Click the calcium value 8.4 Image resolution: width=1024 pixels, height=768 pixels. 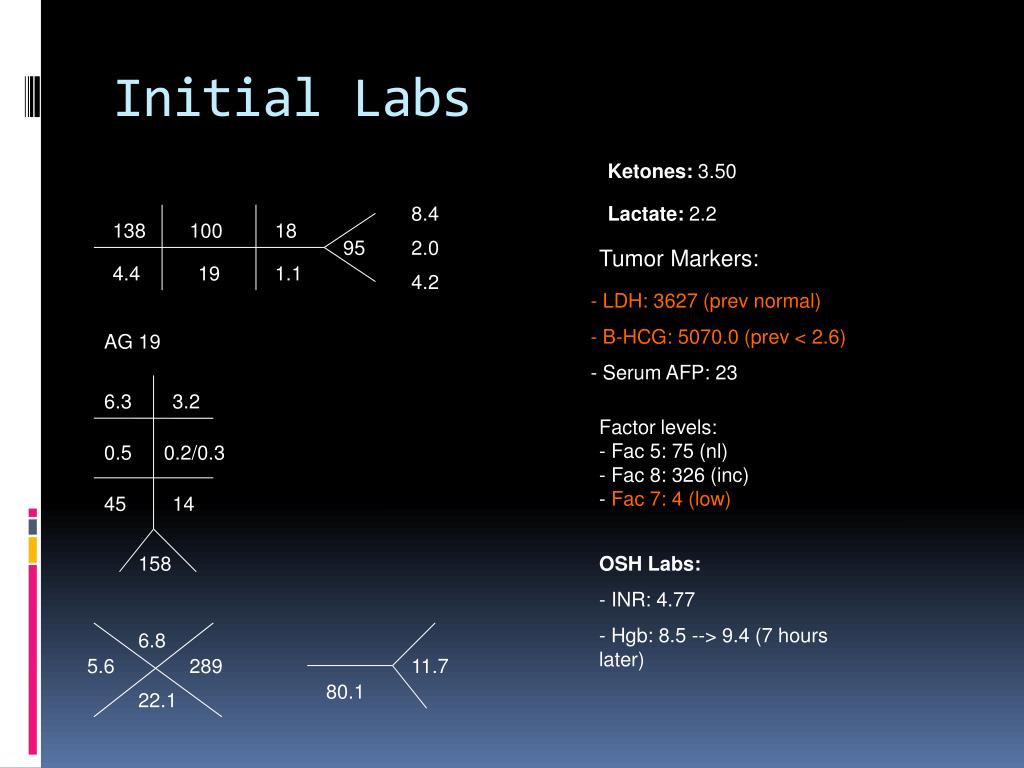click(424, 214)
